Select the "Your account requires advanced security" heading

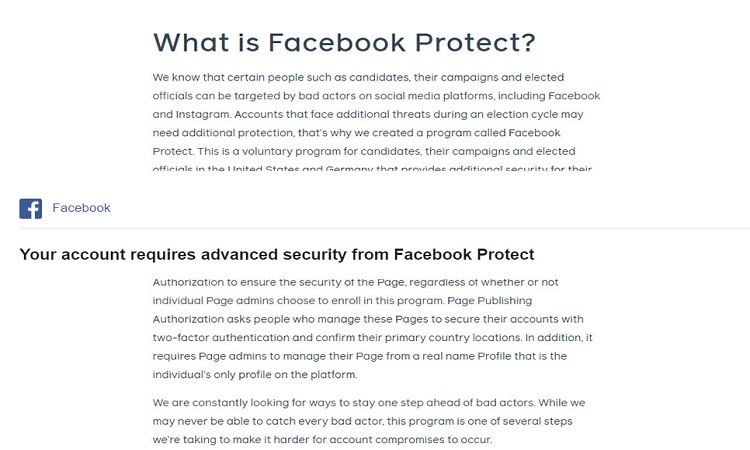point(277,254)
